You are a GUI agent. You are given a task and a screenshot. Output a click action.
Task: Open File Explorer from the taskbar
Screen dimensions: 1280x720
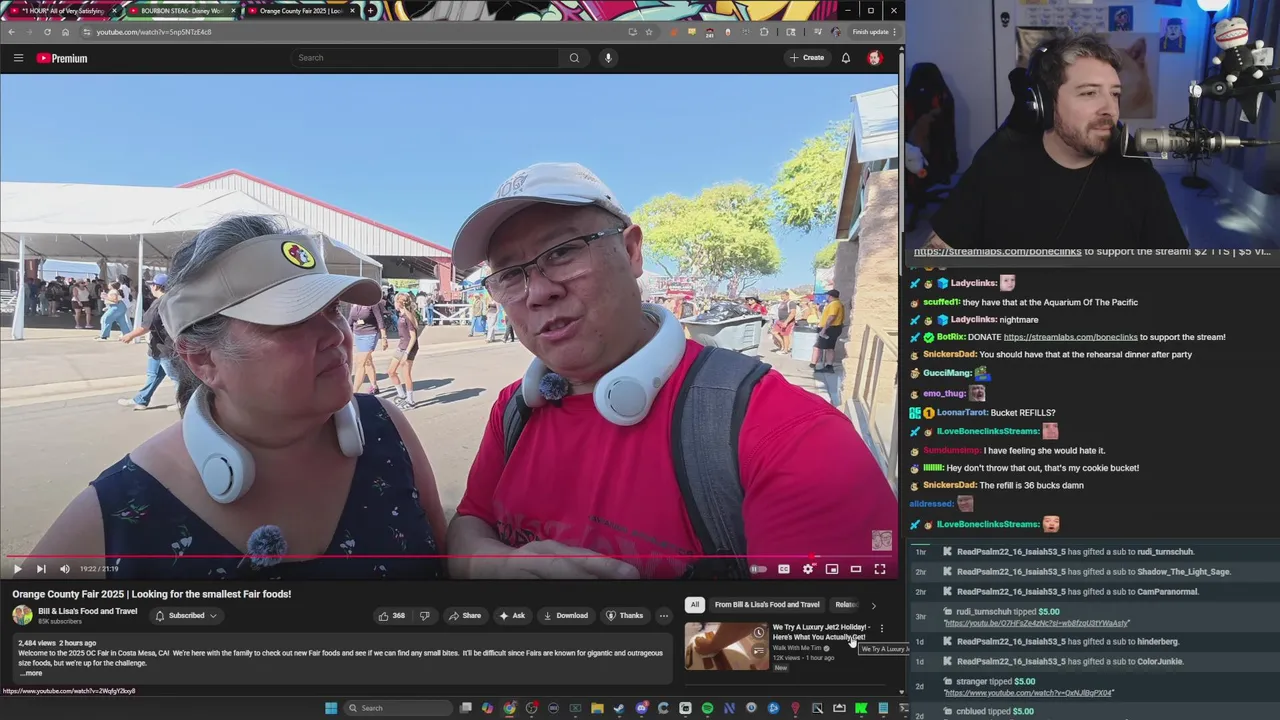597,708
